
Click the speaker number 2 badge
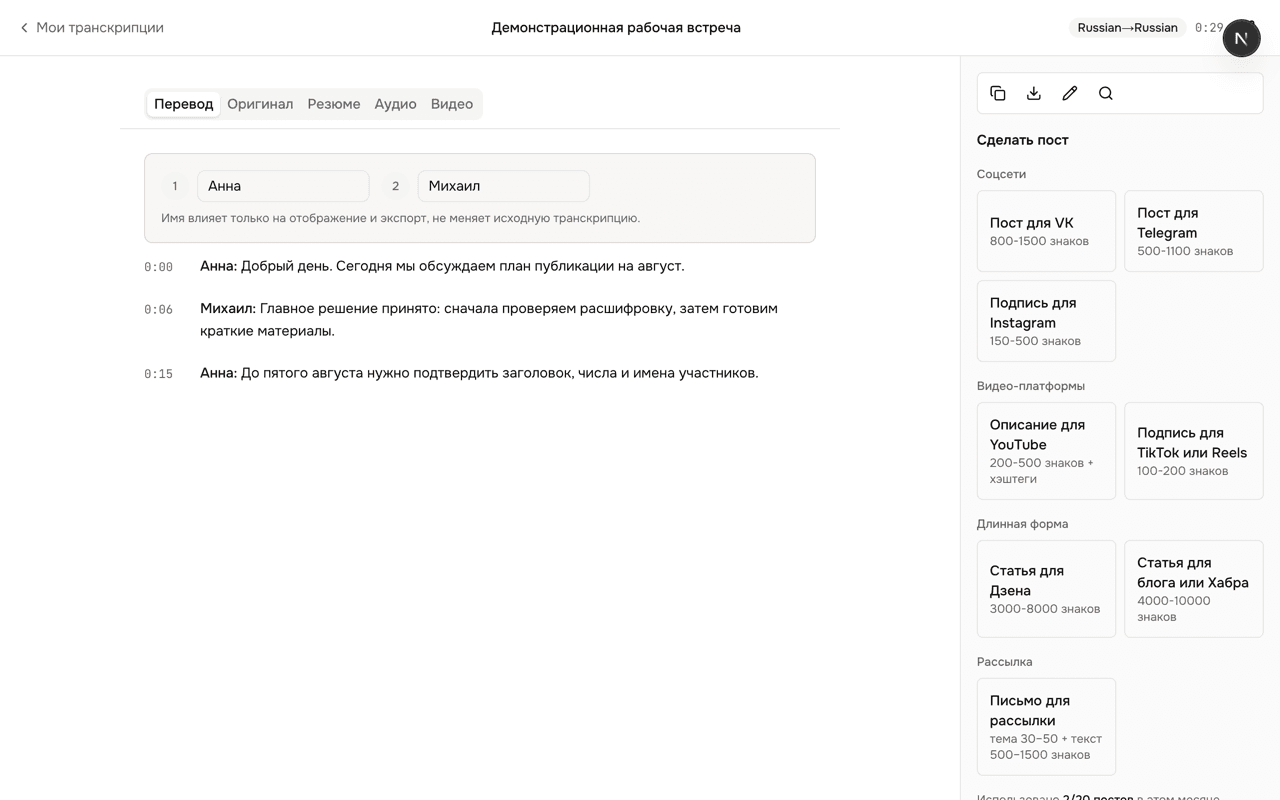pyautogui.click(x=395, y=186)
